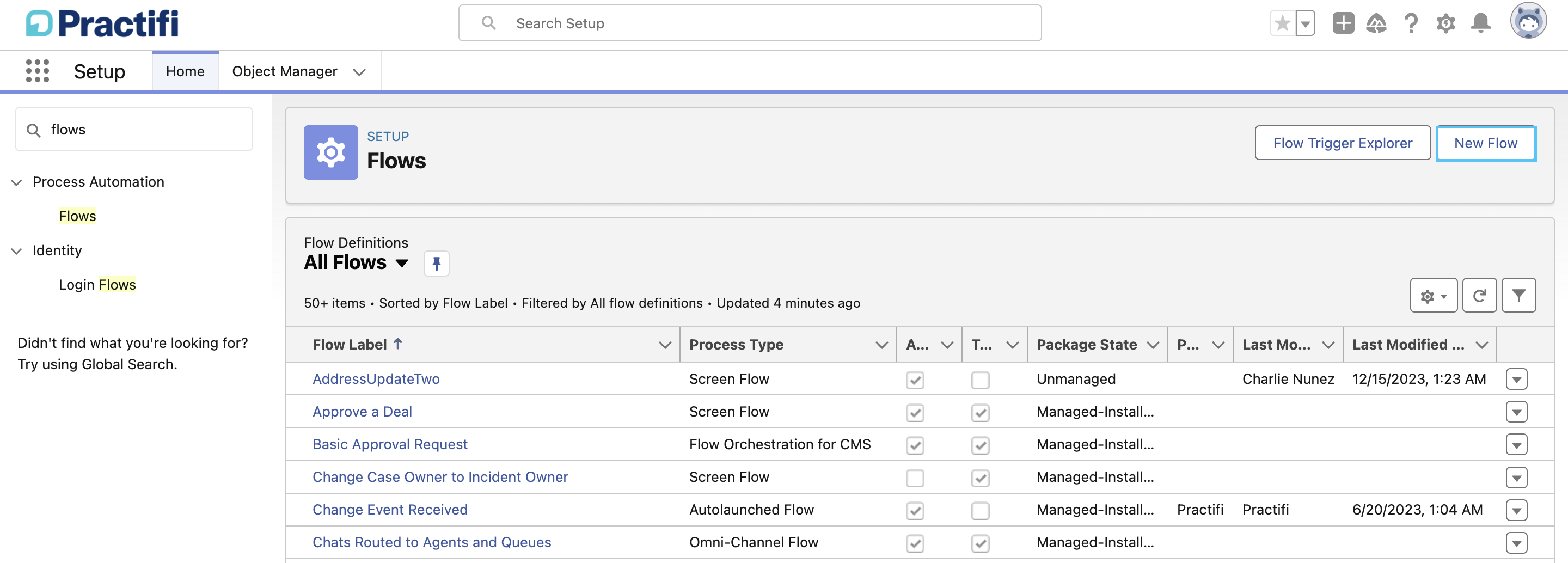Toggle Template checkbox for AddressUpdateTwo
1568x563 pixels.
pos(980,380)
